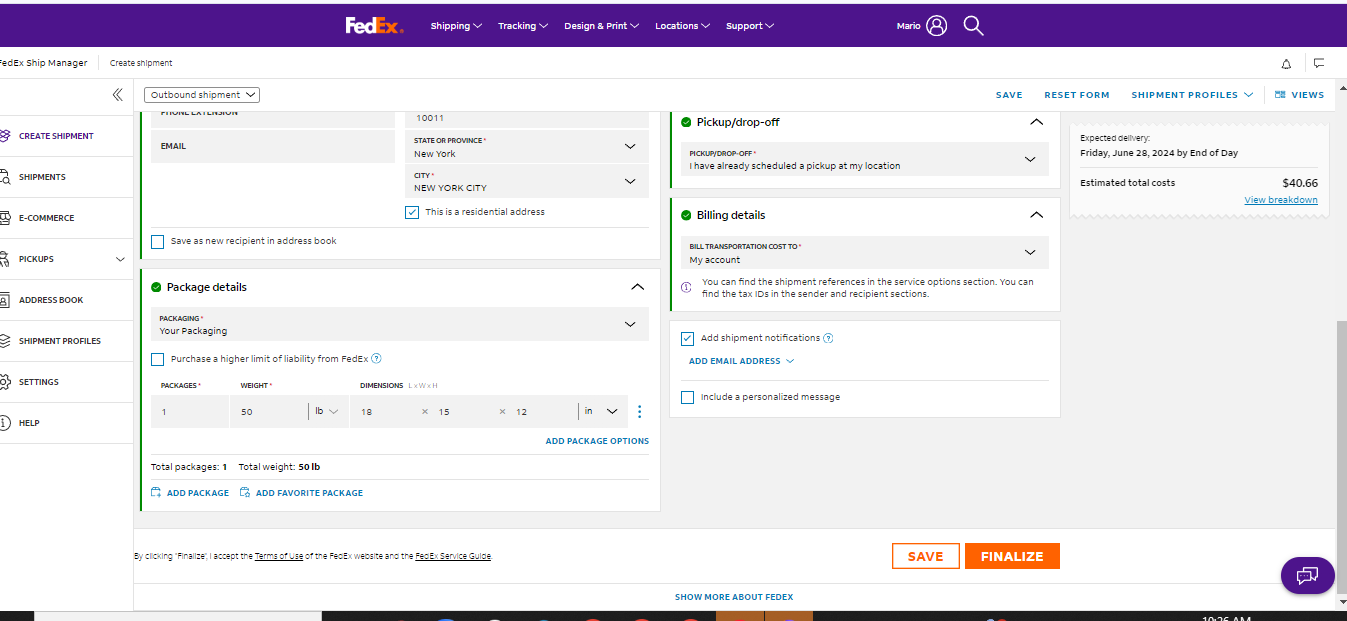Screen dimensions: 1347x621
Task: Click the FedEx logo
Action: pos(374,26)
